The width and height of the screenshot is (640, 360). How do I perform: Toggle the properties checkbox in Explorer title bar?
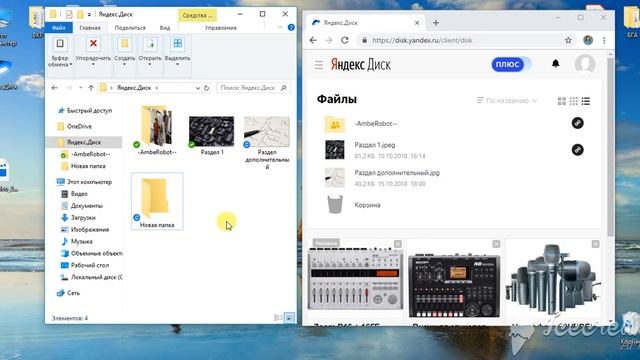click(x=69, y=14)
